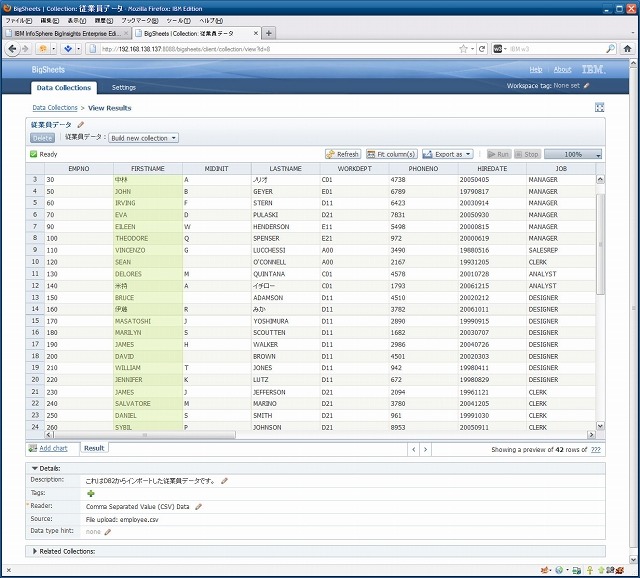Go back with the browser Back arrow
The image size is (640, 578).
(12, 49)
